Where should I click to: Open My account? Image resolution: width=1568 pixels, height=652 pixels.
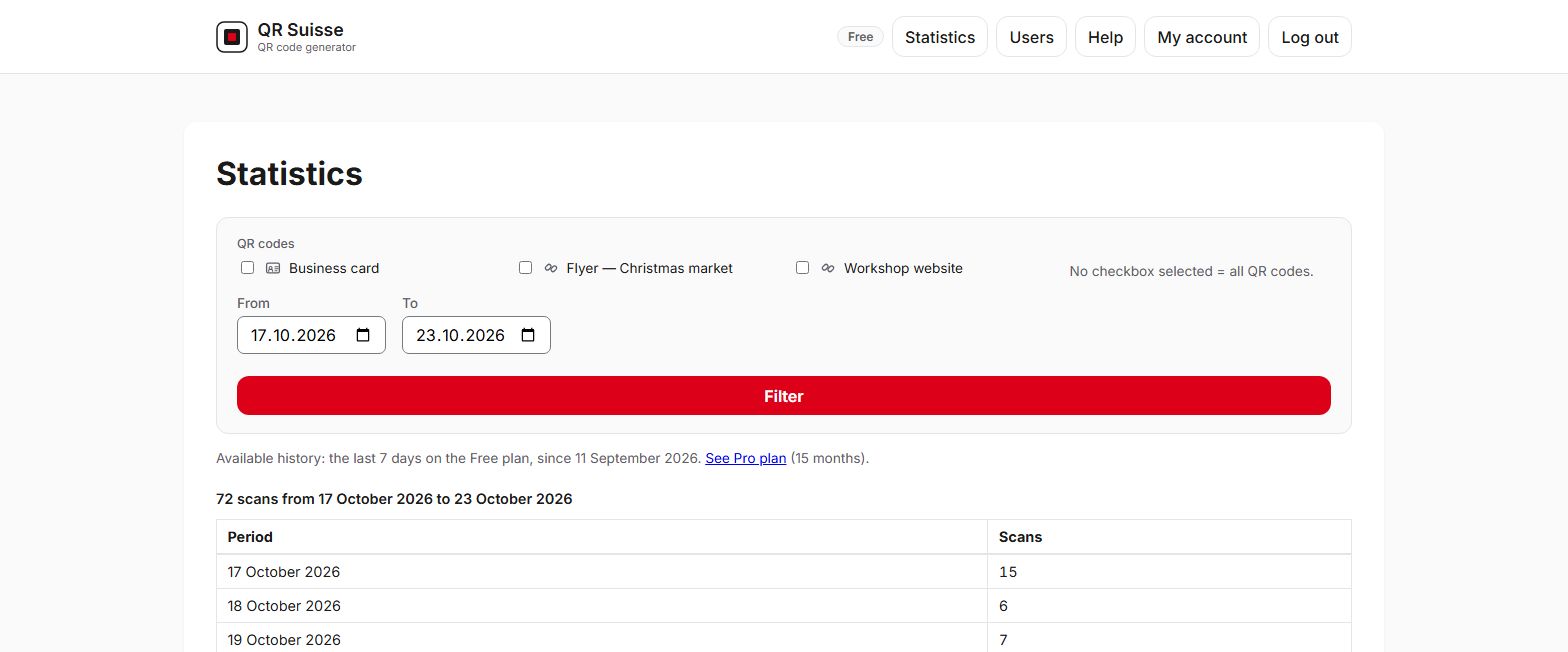(1202, 37)
